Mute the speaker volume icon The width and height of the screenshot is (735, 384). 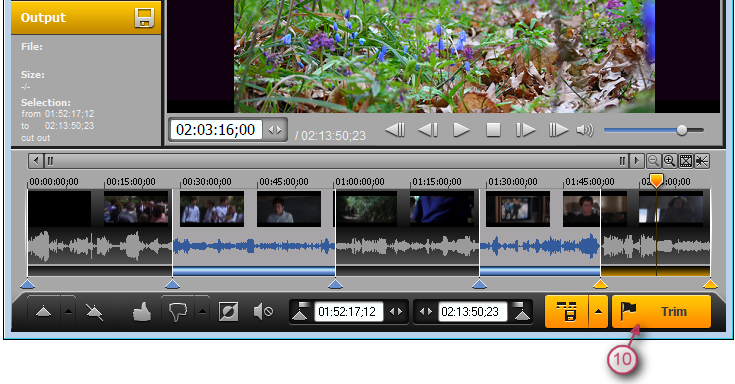coord(585,130)
